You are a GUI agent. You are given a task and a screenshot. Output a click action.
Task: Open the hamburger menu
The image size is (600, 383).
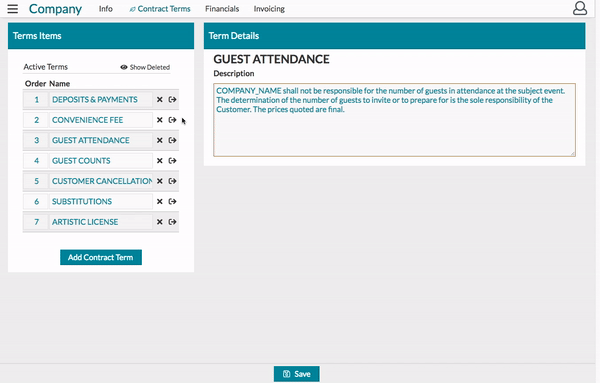click(13, 9)
